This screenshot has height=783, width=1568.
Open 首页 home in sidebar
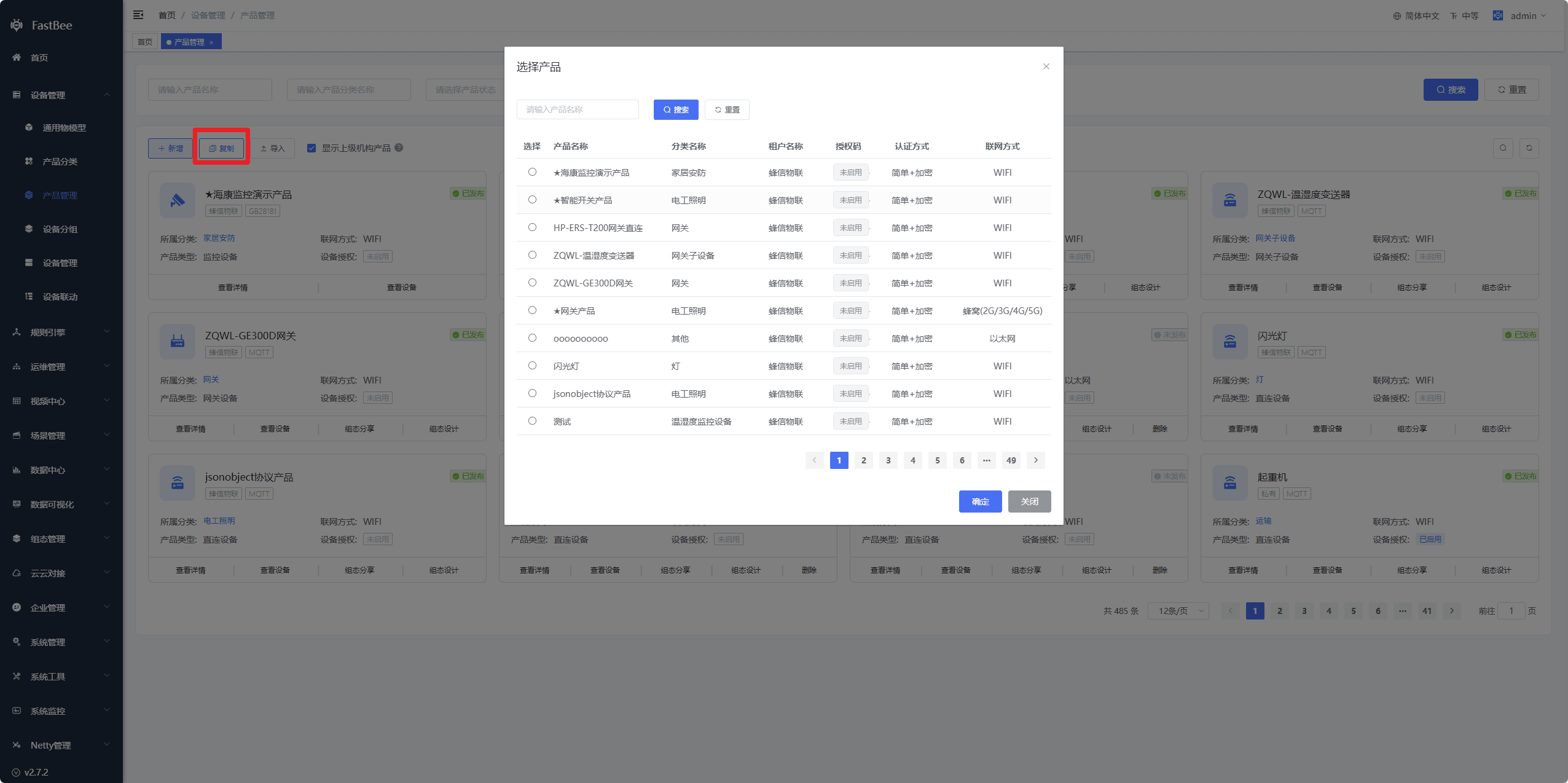click(x=61, y=58)
